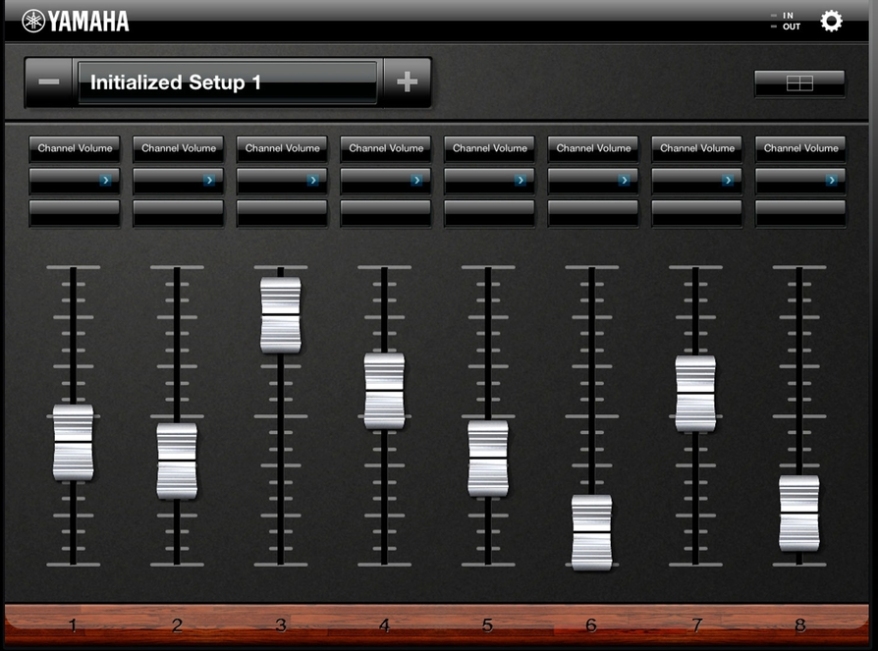Click channel number 5 on wood strip
878x651 pixels.
488,625
